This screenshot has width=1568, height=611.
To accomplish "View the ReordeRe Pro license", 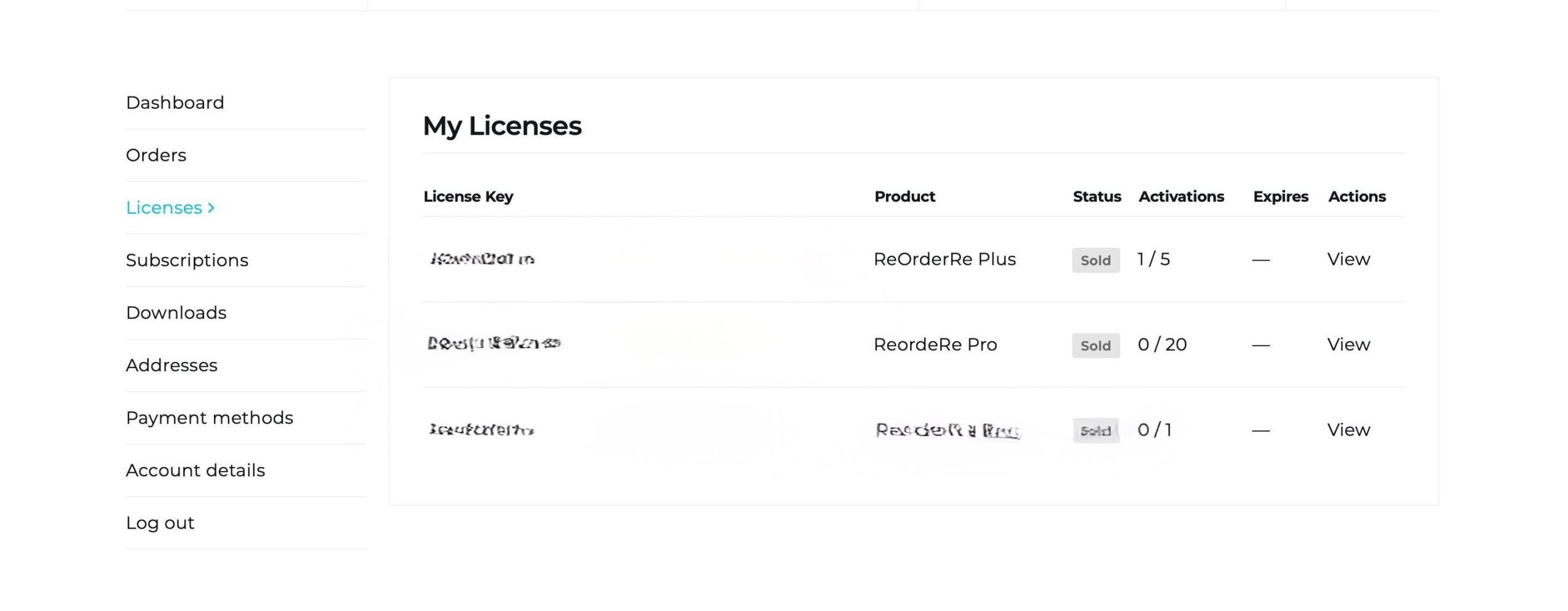I will pyautogui.click(x=1348, y=345).
